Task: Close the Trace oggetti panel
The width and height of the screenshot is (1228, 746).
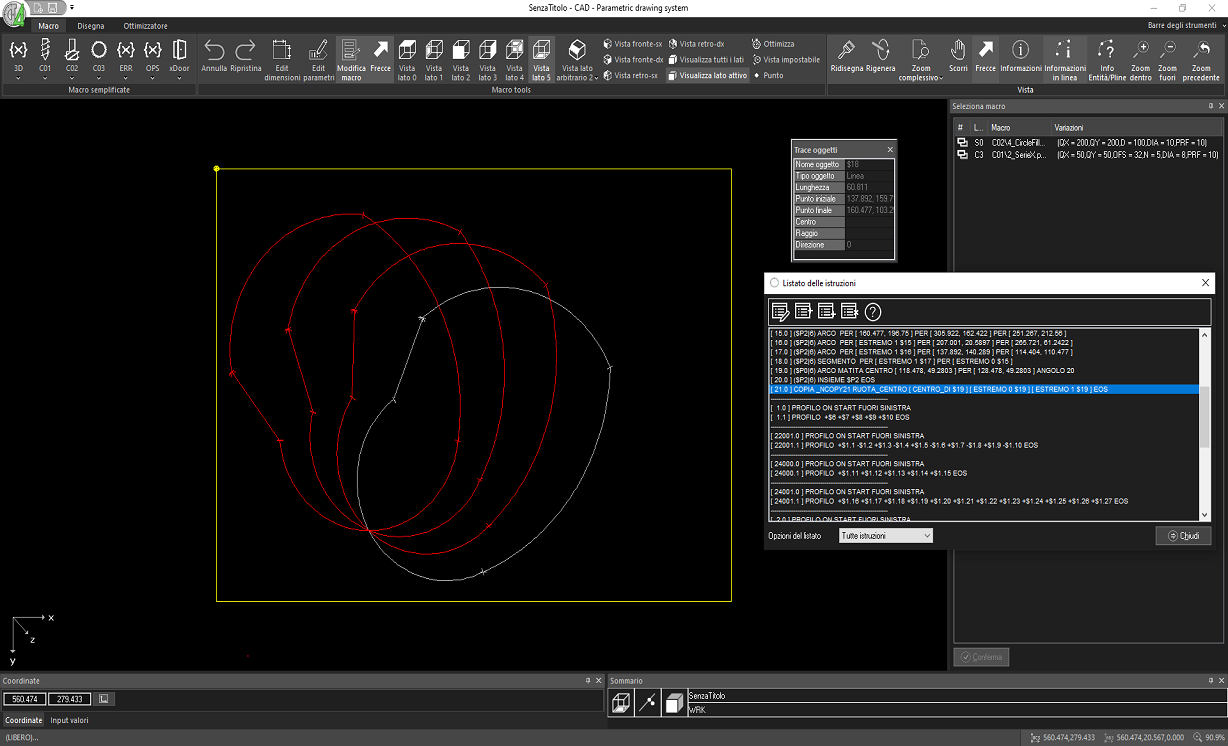Action: [x=889, y=149]
